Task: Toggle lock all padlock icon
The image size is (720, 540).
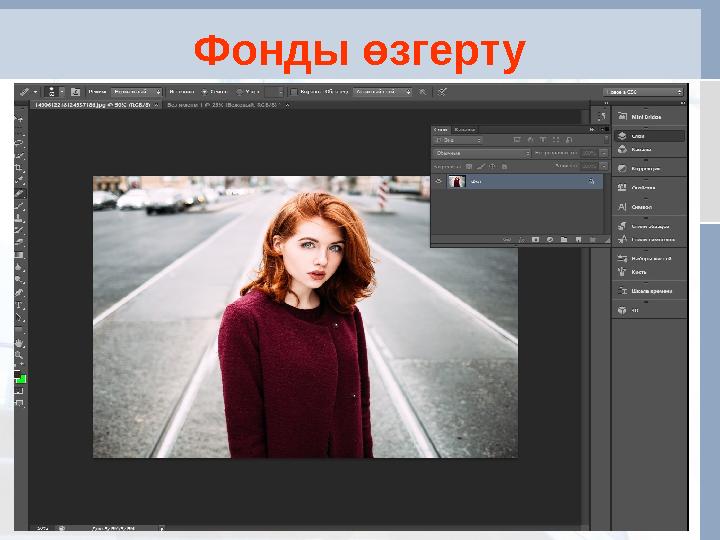Action: pyautogui.click(x=504, y=166)
